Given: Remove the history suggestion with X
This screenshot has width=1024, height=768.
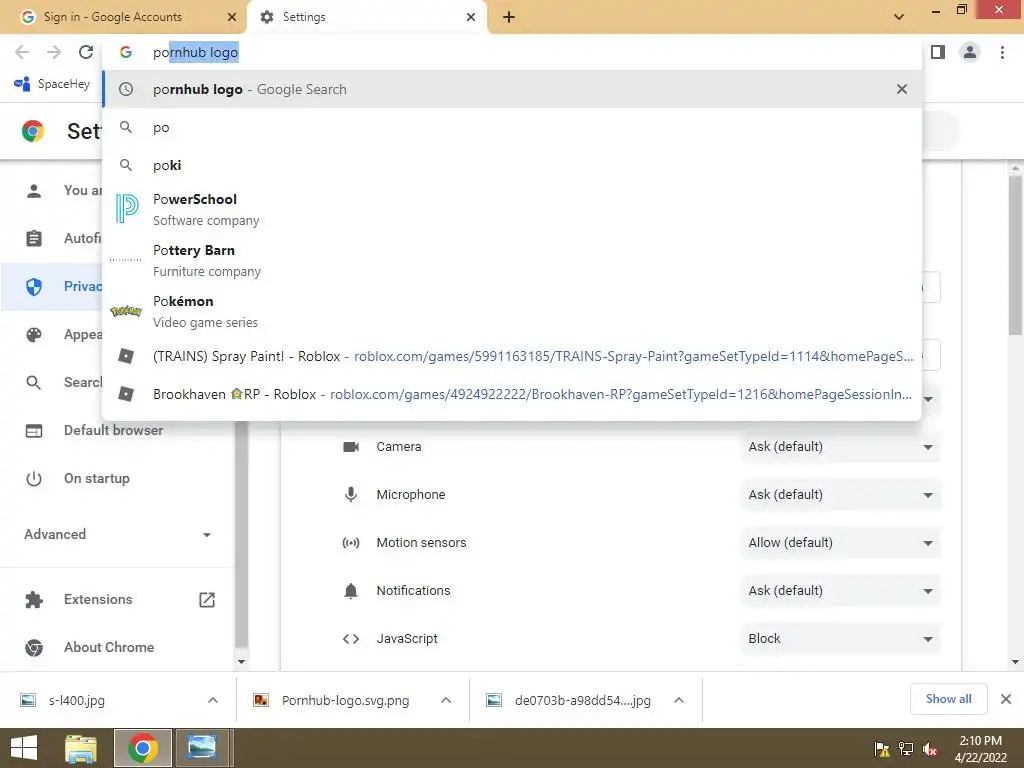Looking at the screenshot, I should [x=902, y=89].
